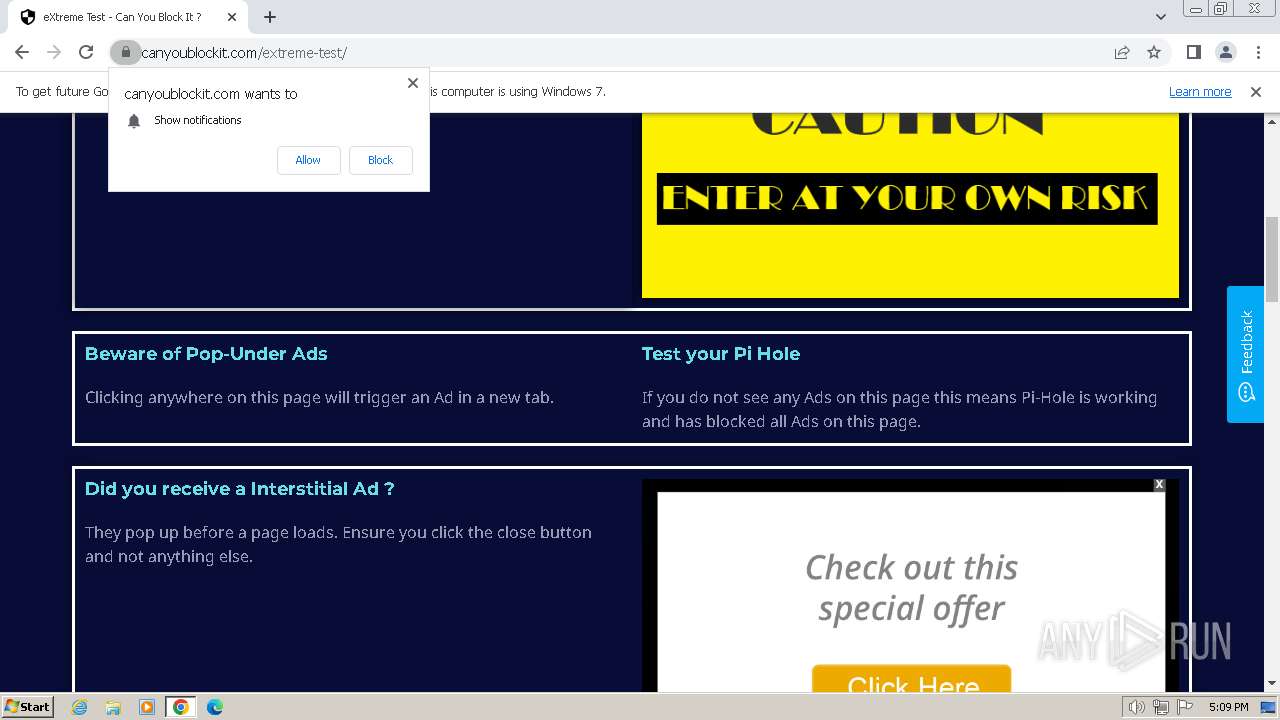The height and width of the screenshot is (720, 1280).
Task: Open File Explorer from taskbar
Action: pos(113,707)
